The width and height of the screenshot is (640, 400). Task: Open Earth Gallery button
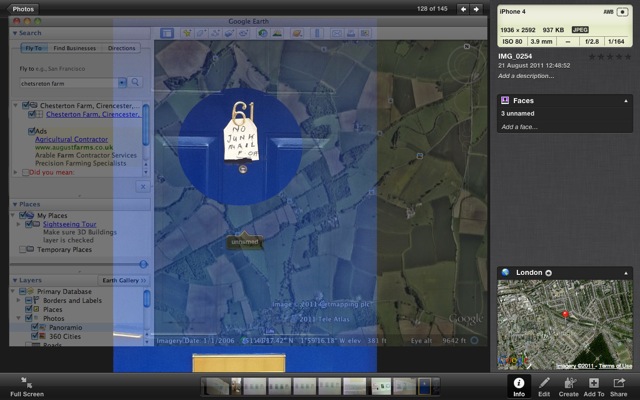pyautogui.click(x=124, y=280)
